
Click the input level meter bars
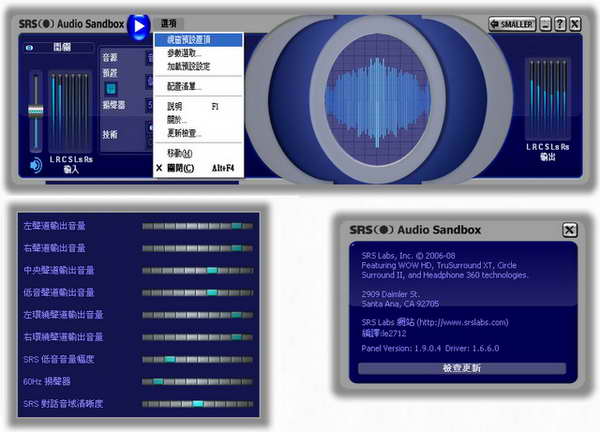click(70, 112)
